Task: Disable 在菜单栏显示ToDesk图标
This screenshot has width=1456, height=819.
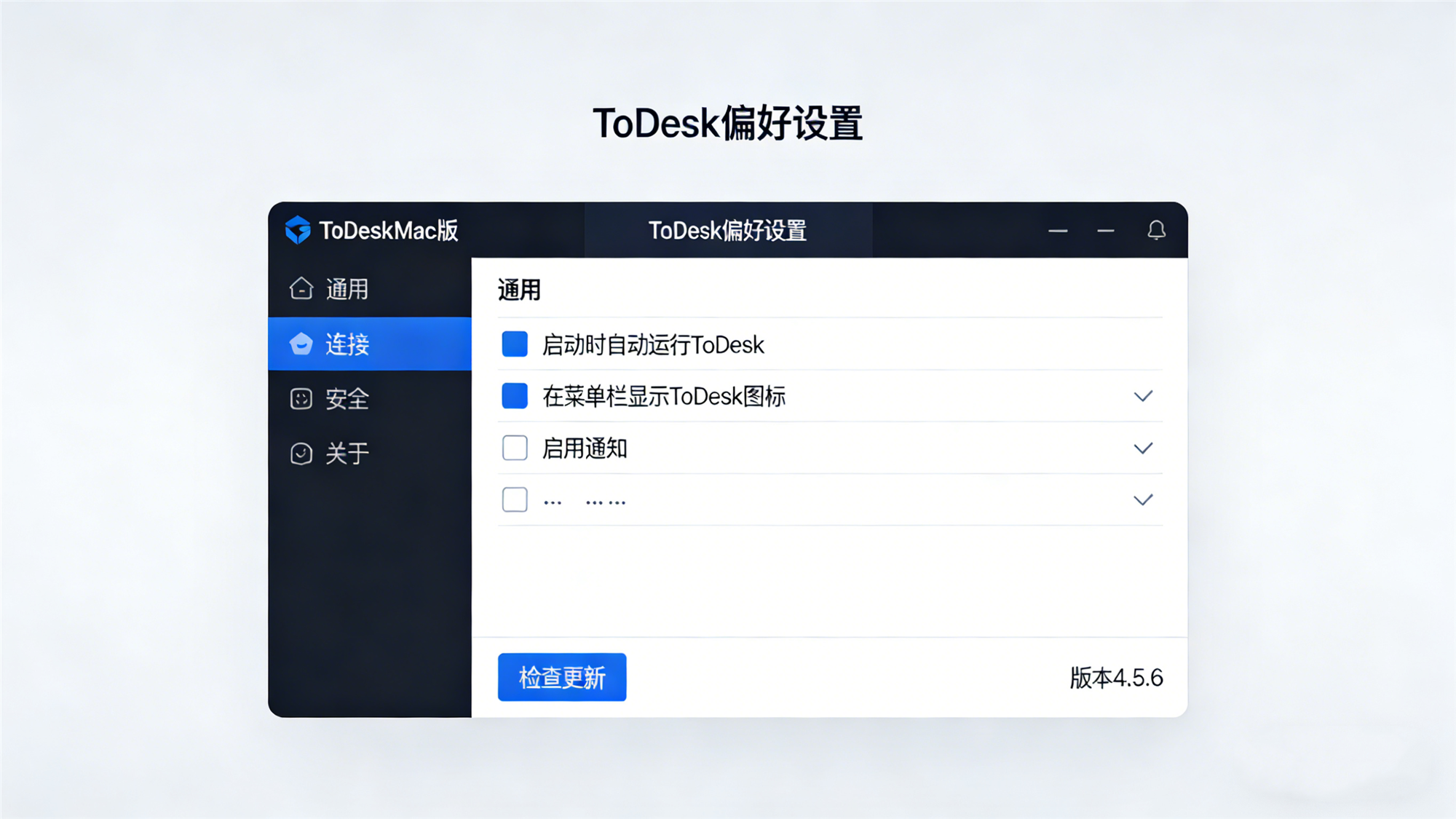Action: coord(514,396)
